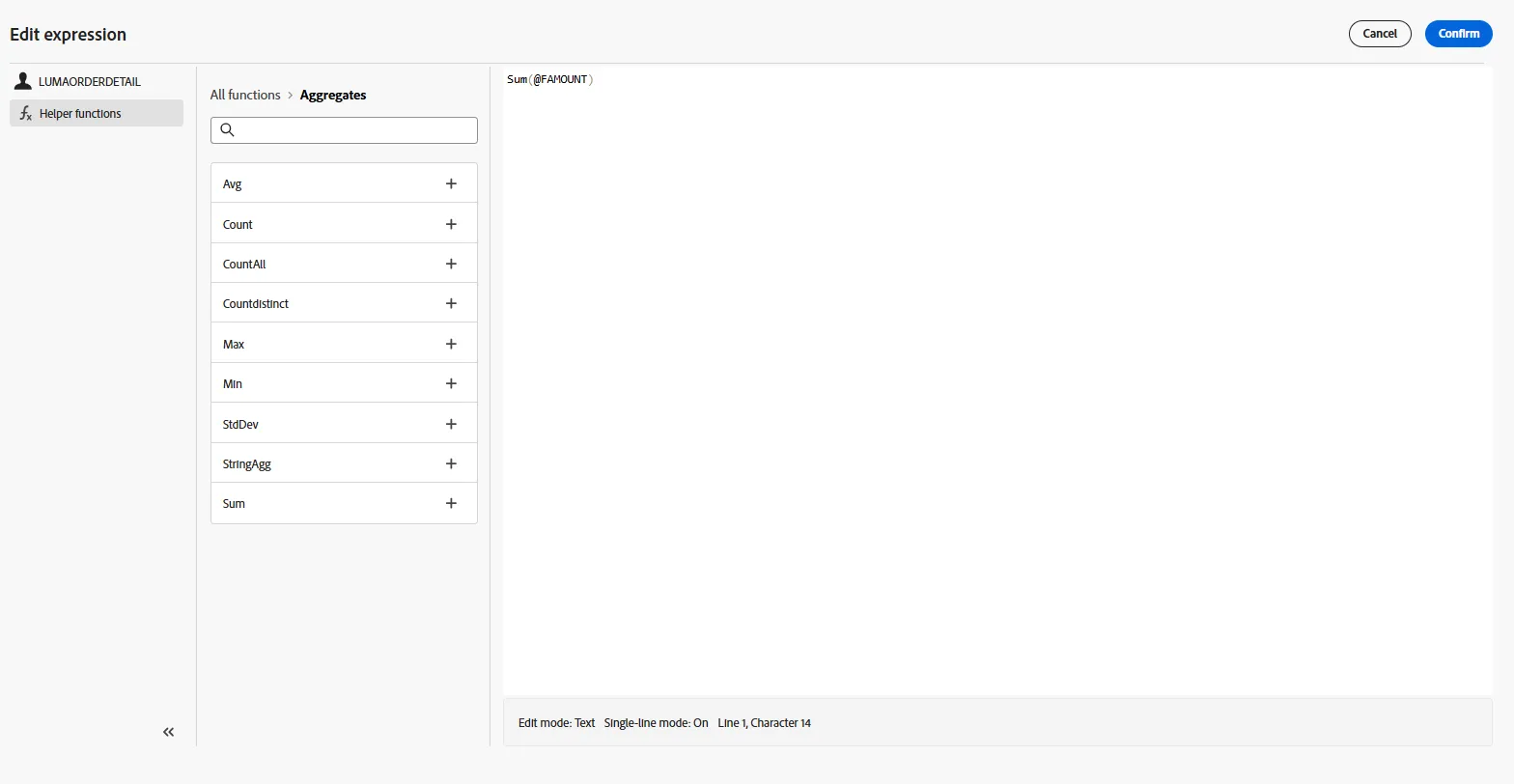Select Helper functions in sidebar

(97, 113)
